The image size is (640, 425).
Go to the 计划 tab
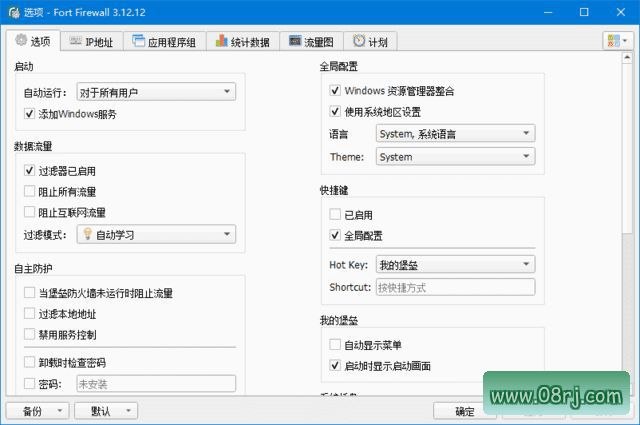coord(370,41)
